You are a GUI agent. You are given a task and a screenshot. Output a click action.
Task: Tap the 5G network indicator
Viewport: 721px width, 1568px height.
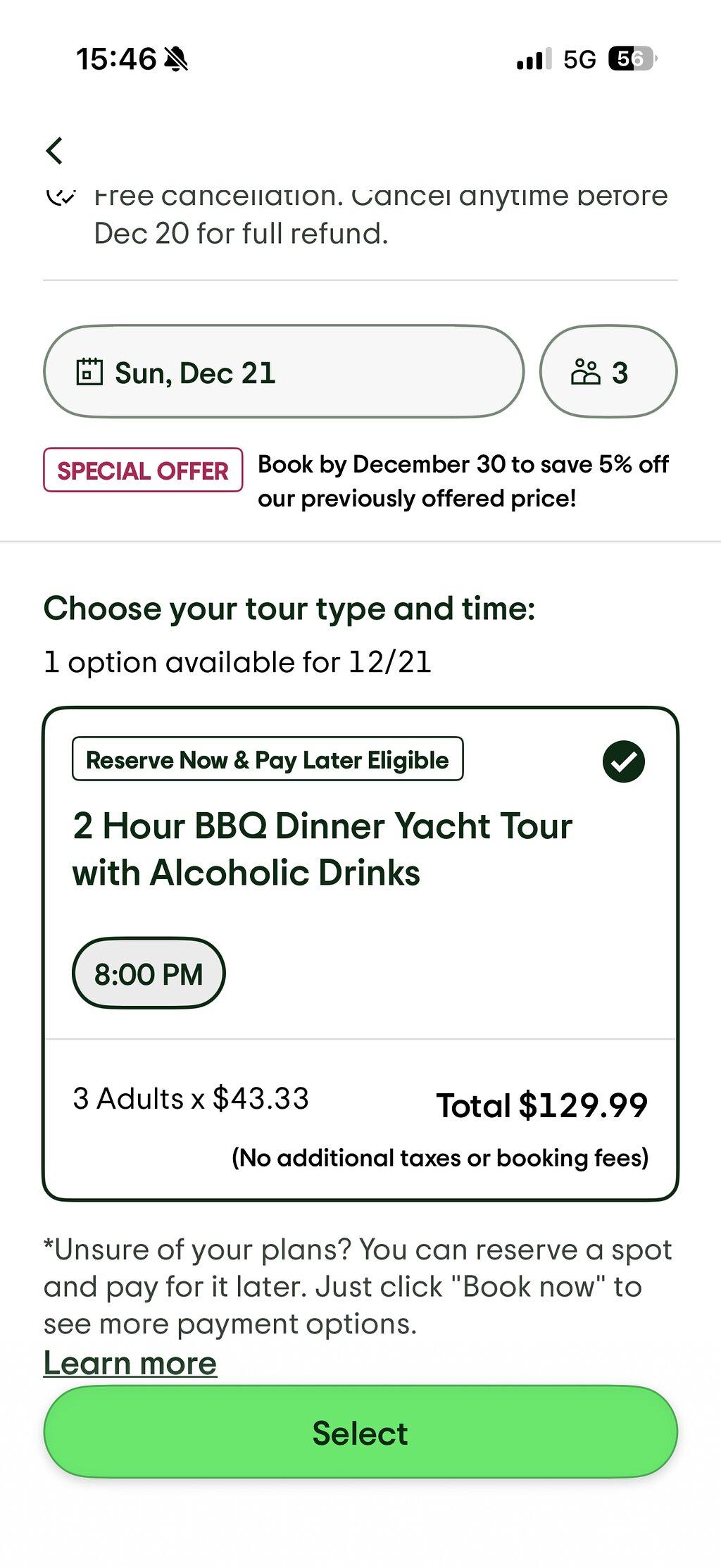[579, 60]
